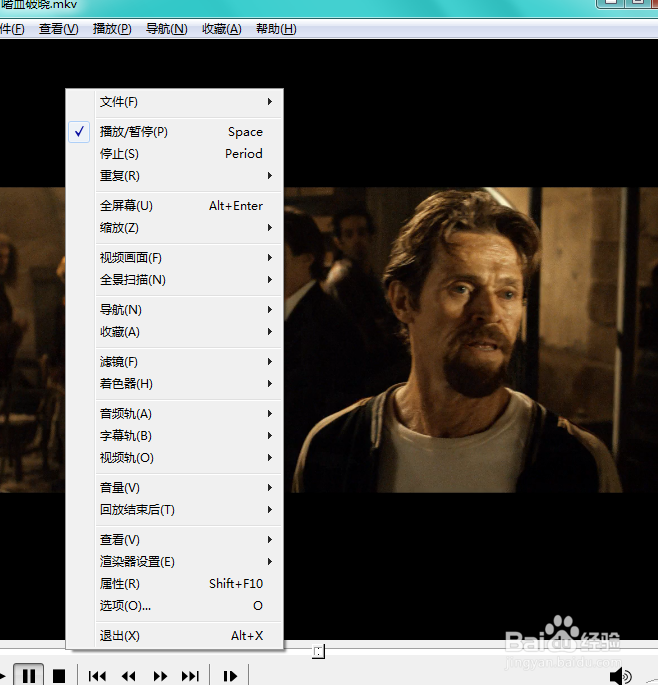
Task: Click the frame-step button
Action: [x=230, y=676]
